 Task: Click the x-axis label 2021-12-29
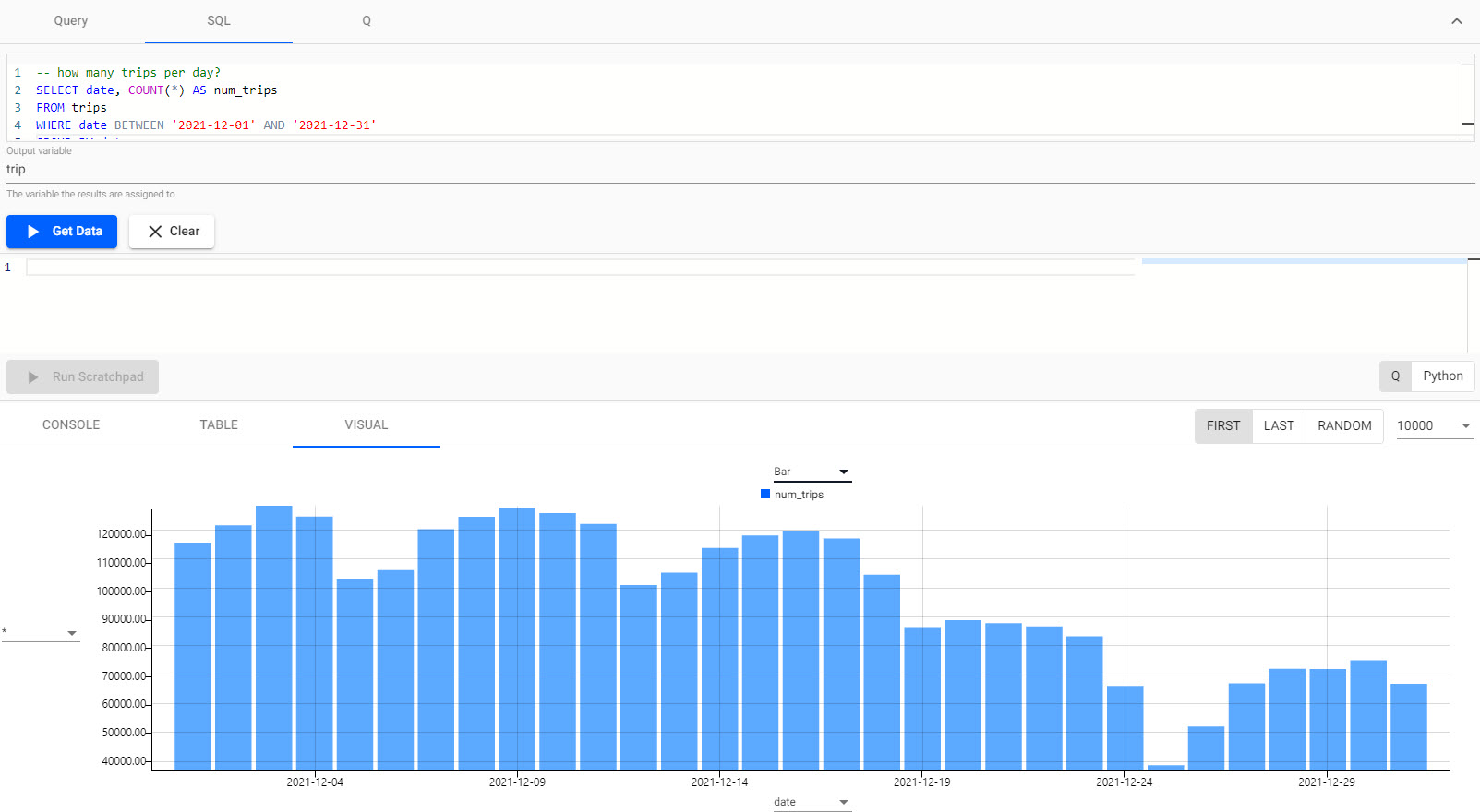1327,782
